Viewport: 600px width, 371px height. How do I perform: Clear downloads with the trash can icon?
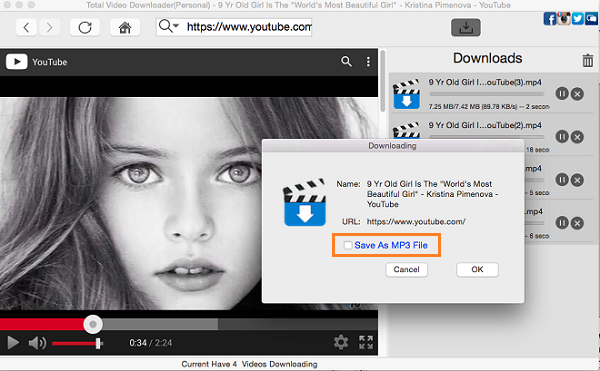click(588, 60)
